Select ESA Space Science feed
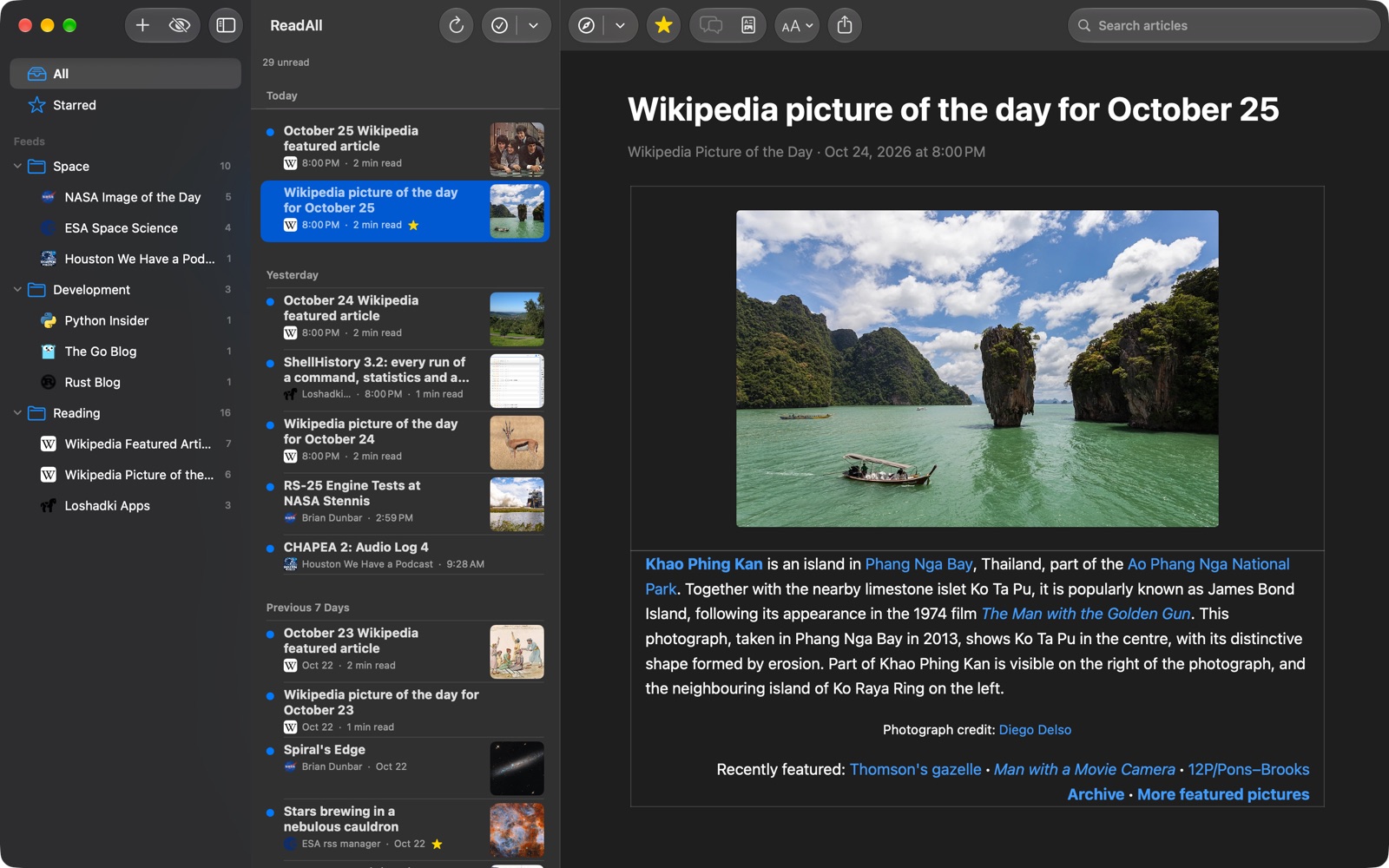 (x=126, y=227)
